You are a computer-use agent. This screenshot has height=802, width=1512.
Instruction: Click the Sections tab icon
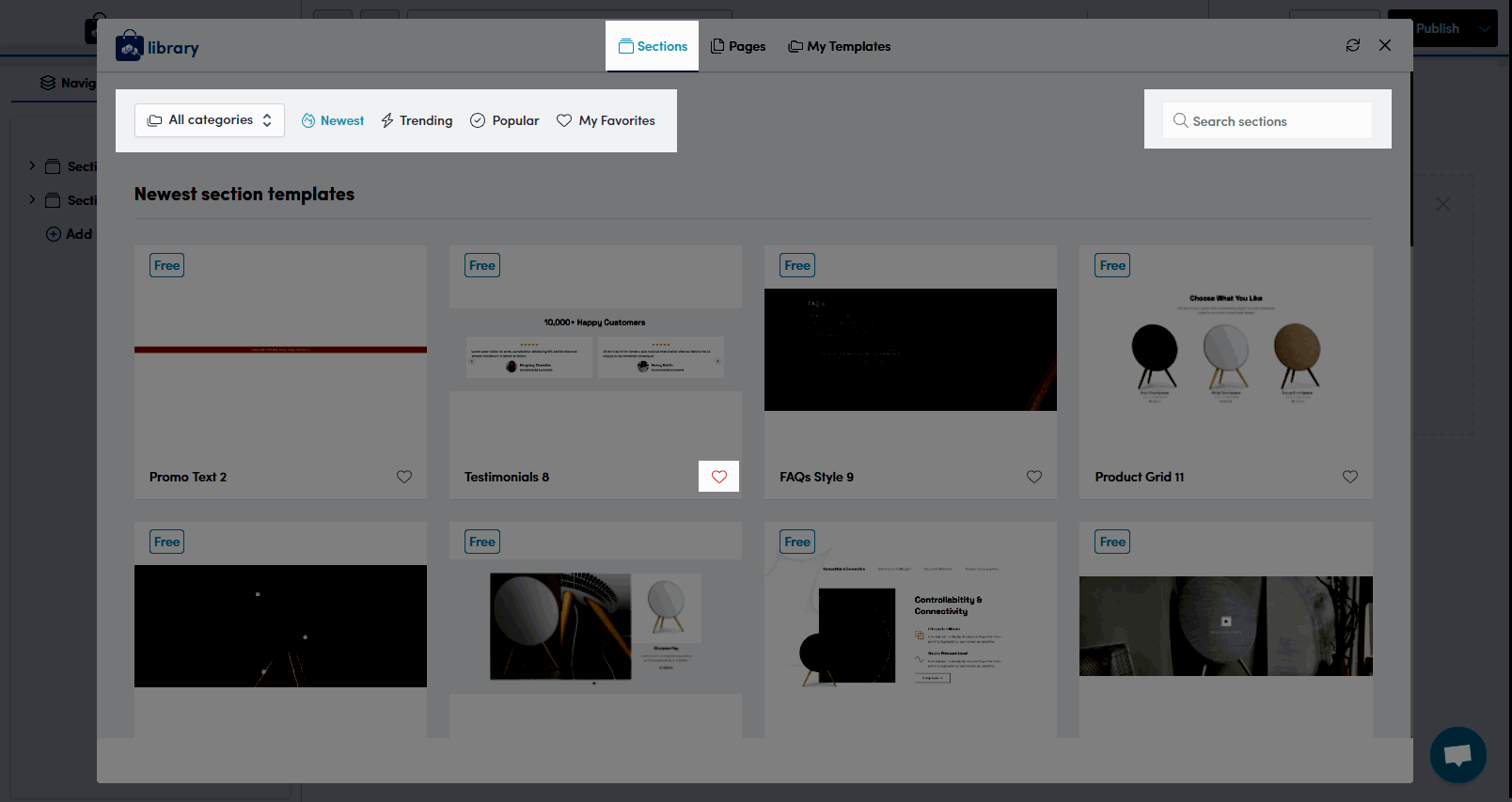[x=625, y=46]
